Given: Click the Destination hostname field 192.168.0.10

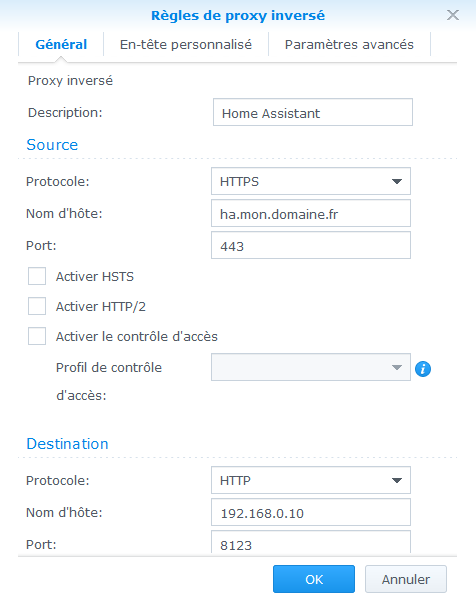Looking at the screenshot, I should click(x=311, y=512).
